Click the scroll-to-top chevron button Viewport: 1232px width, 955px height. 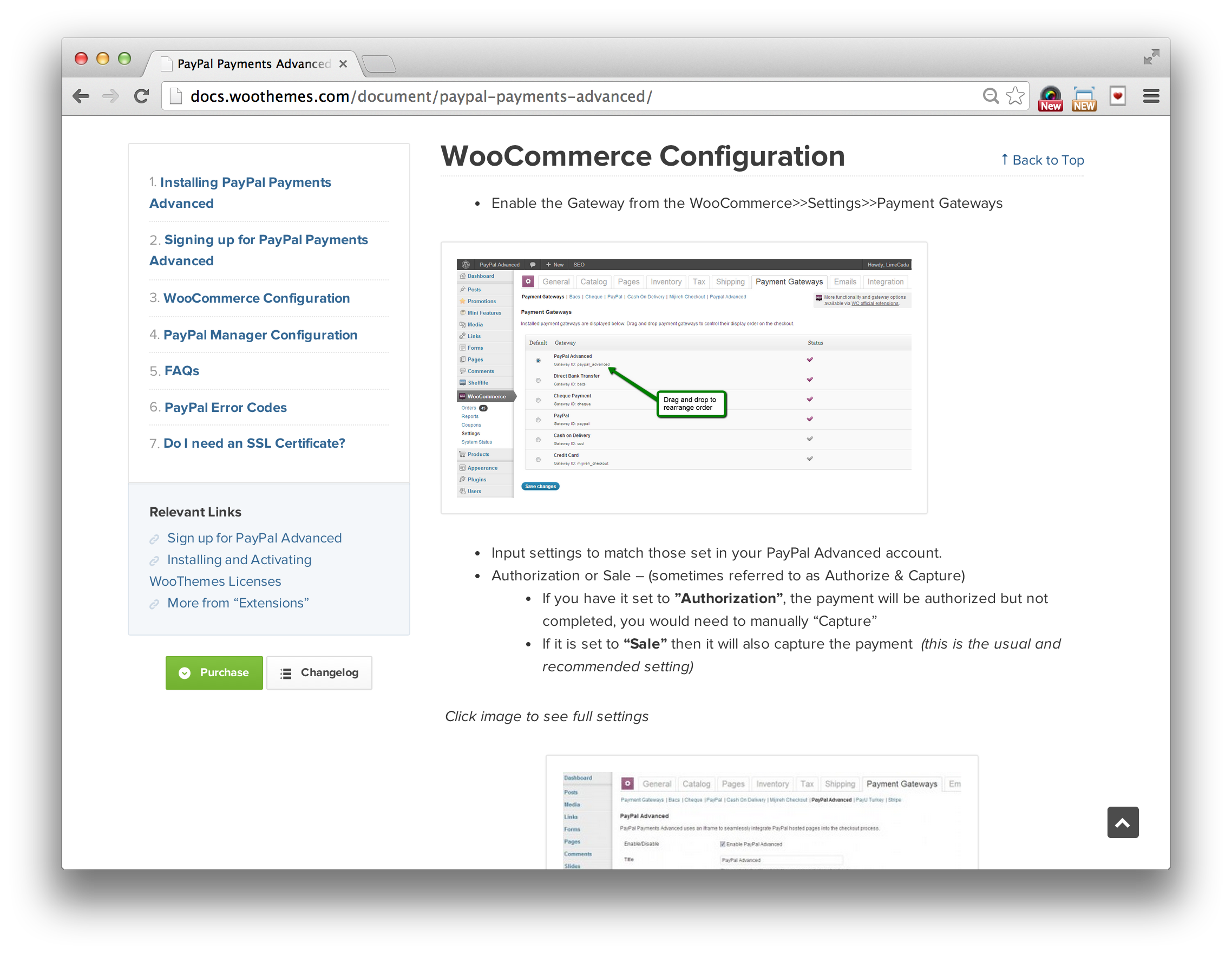(1123, 822)
